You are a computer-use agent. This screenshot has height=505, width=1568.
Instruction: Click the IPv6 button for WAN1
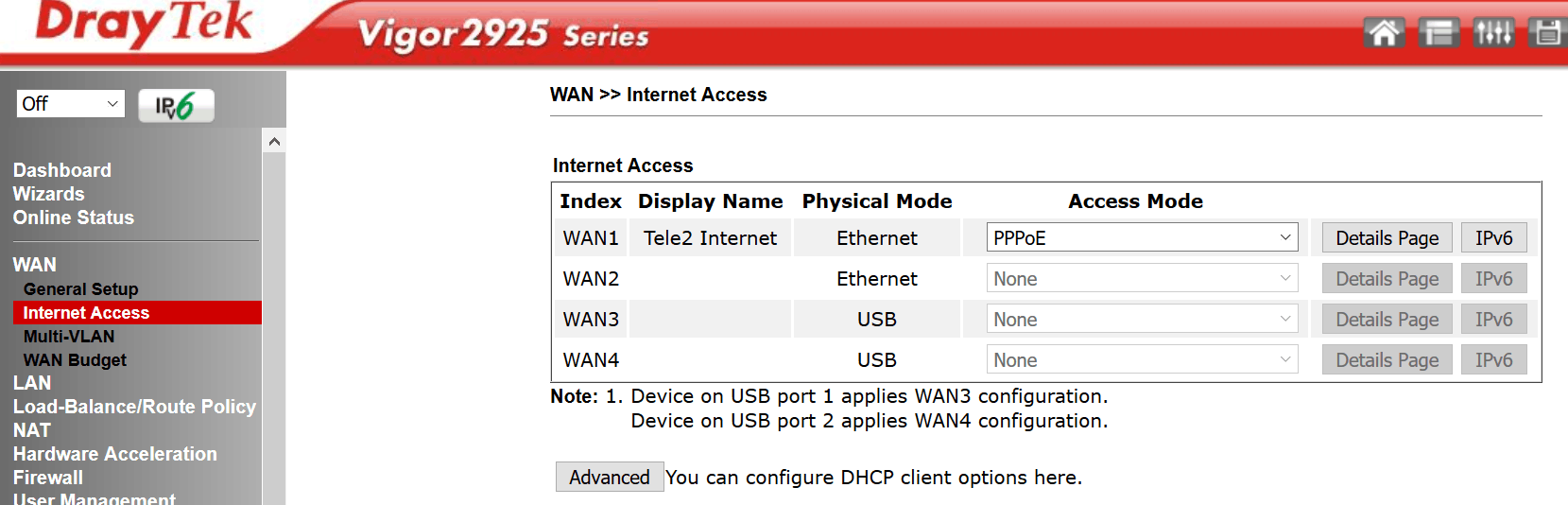click(x=1493, y=237)
